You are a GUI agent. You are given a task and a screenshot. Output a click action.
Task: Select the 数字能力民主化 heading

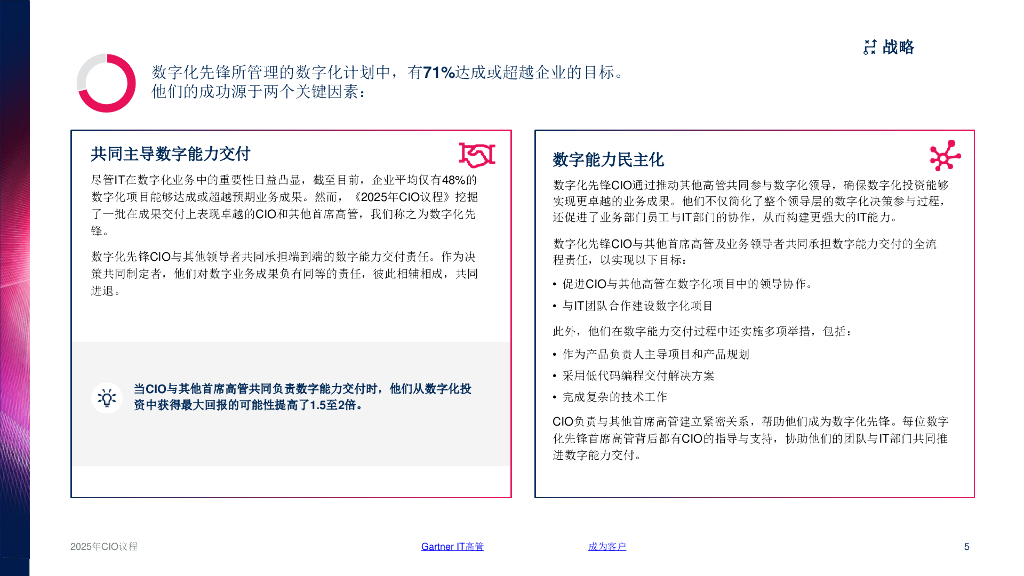click(608, 159)
